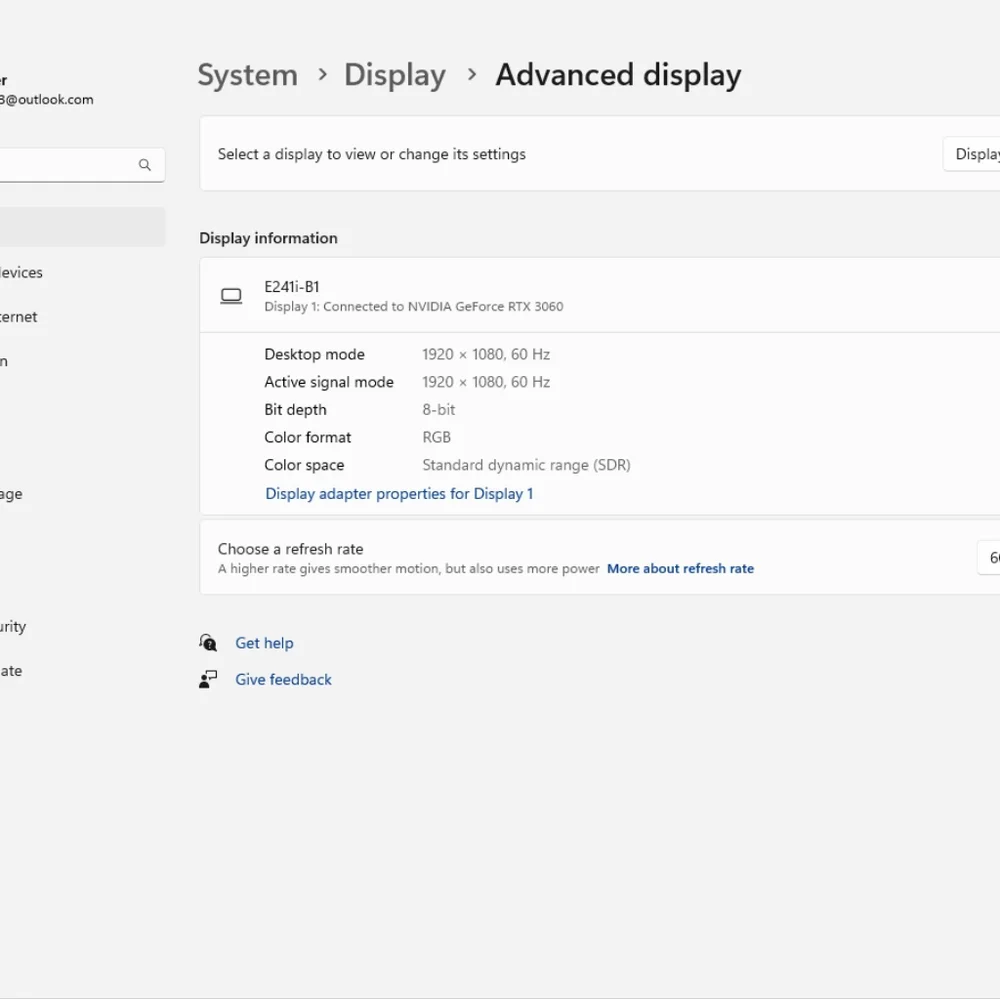Open Network & internet in the sidebar
Screen dimensions: 1000x999
click(x=18, y=317)
